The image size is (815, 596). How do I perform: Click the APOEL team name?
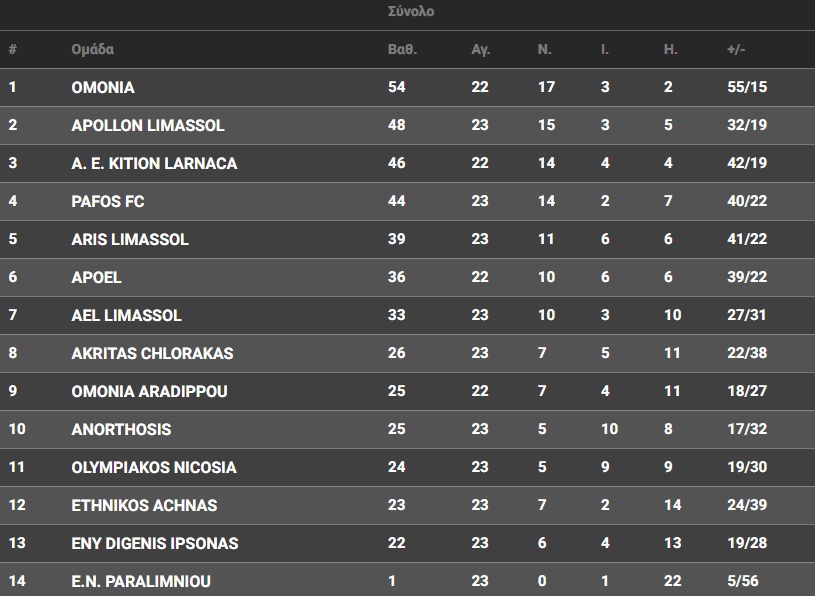coord(97,277)
